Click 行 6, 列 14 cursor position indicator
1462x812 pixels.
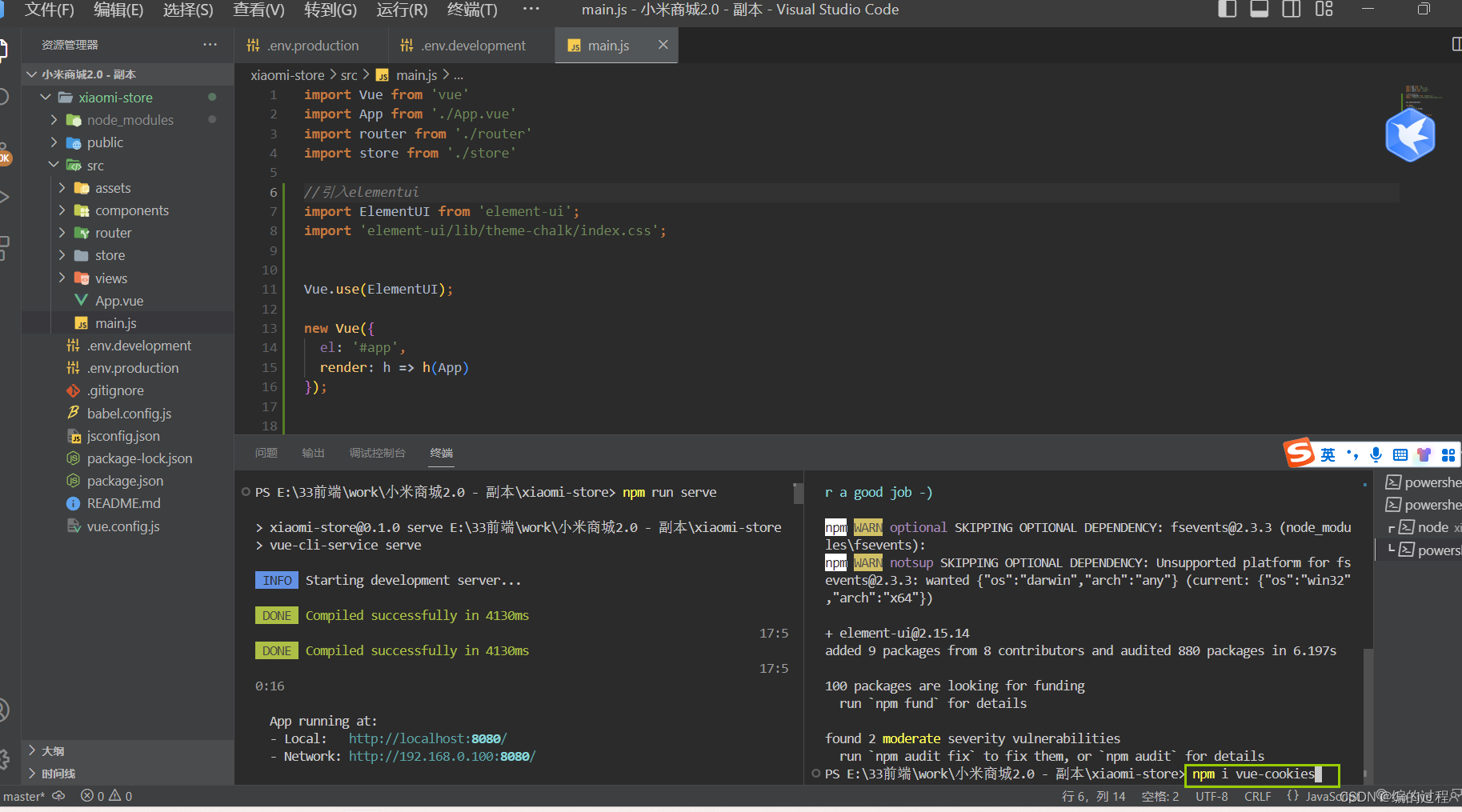coord(1093,797)
